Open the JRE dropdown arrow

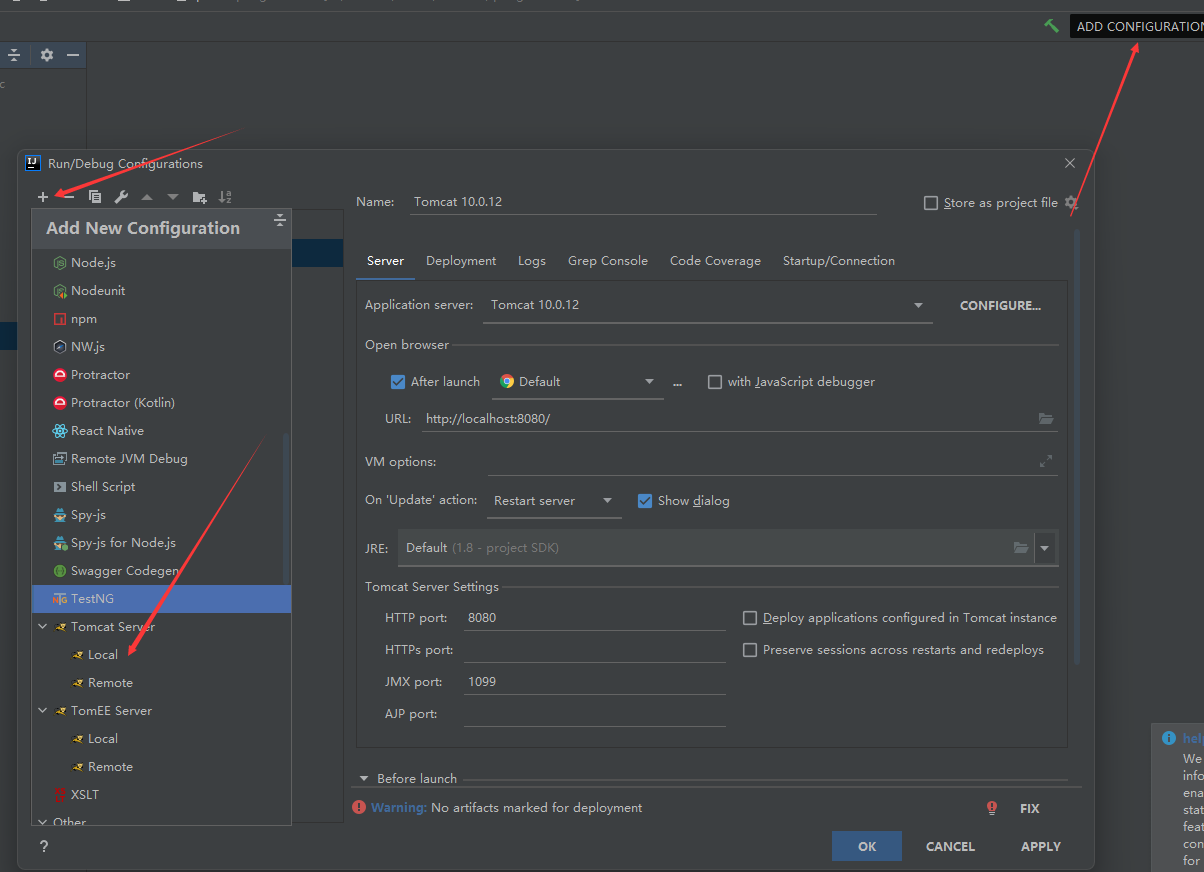(x=1045, y=548)
